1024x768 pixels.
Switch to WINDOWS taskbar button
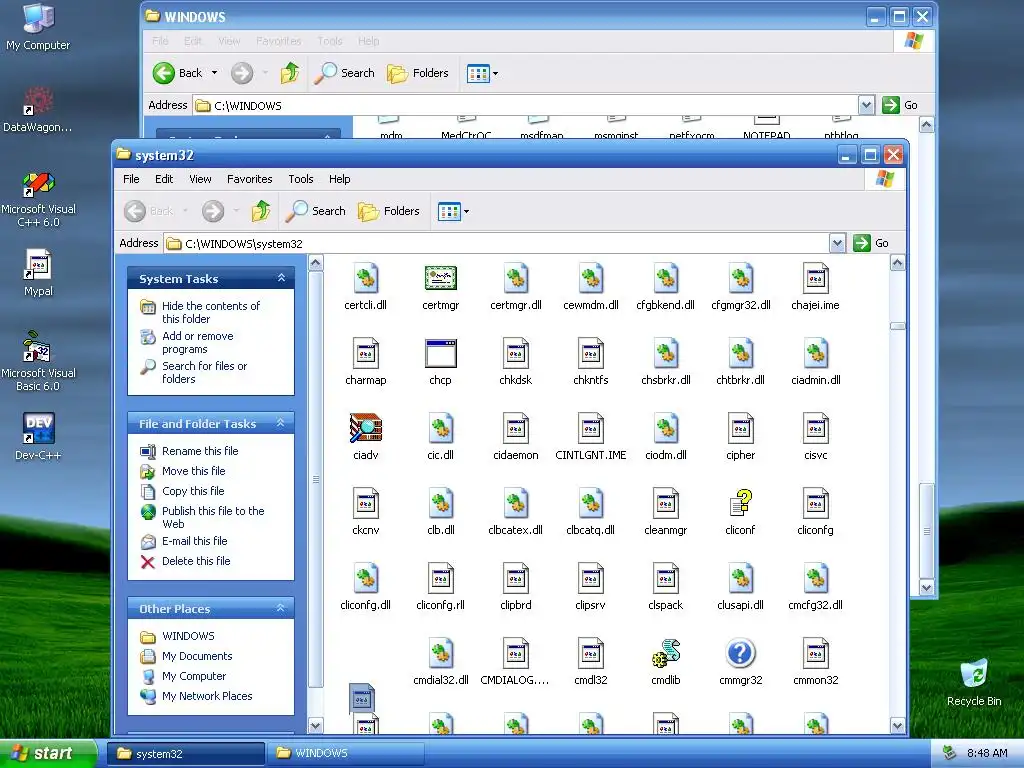(x=345, y=753)
